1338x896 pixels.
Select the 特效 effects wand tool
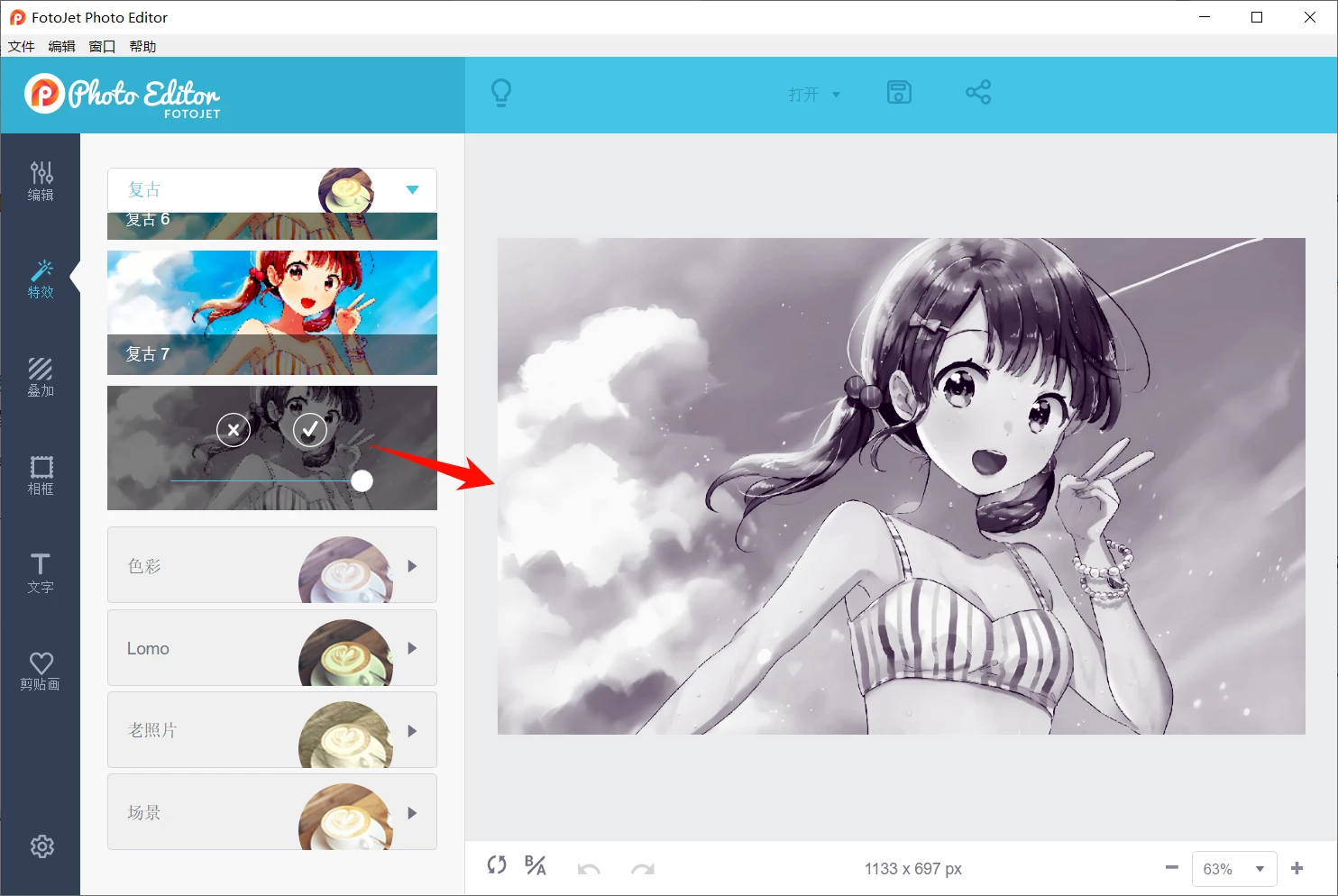[41, 279]
